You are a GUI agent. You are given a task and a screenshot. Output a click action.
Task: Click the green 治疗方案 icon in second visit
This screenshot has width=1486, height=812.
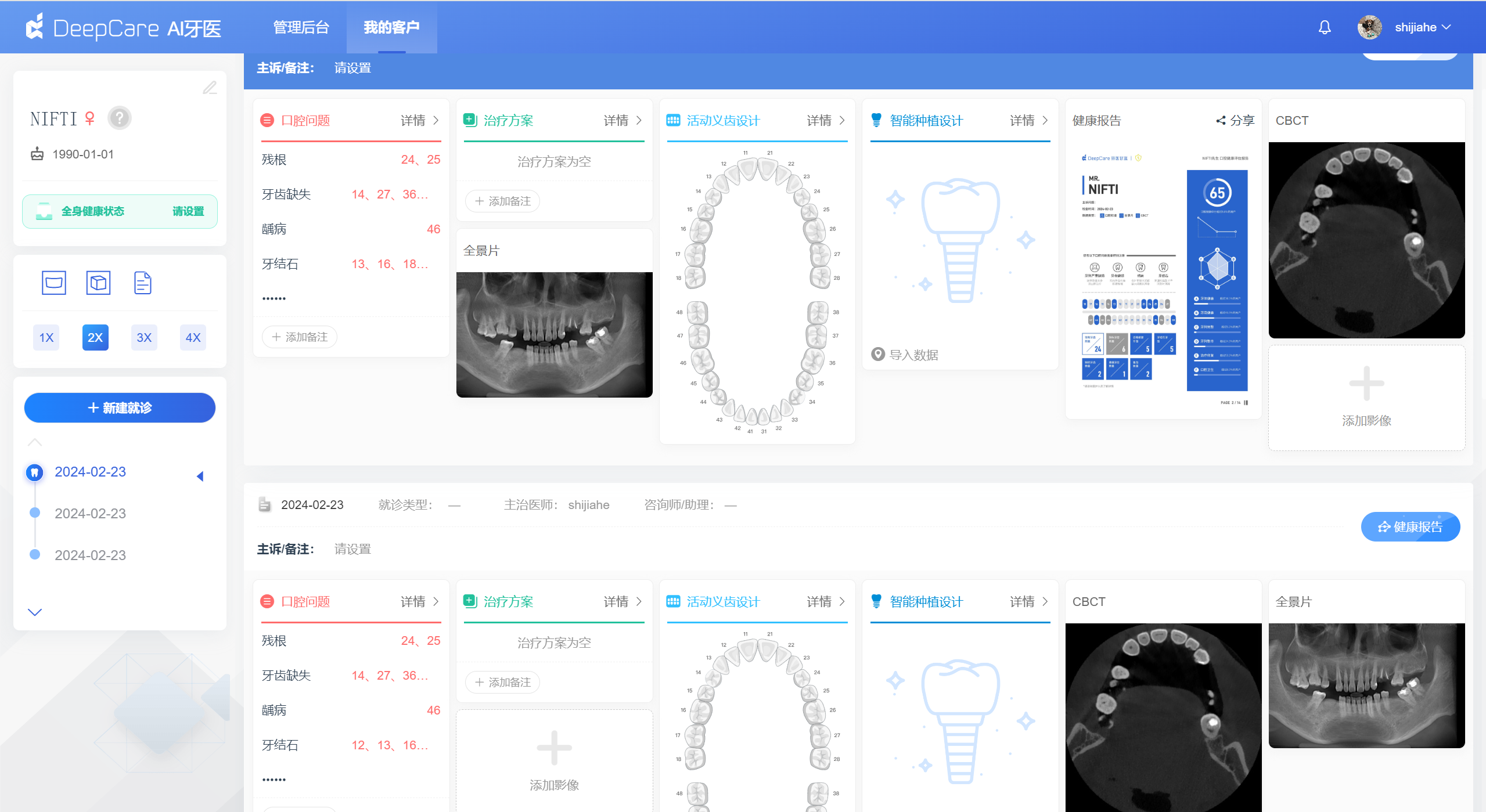(470, 601)
